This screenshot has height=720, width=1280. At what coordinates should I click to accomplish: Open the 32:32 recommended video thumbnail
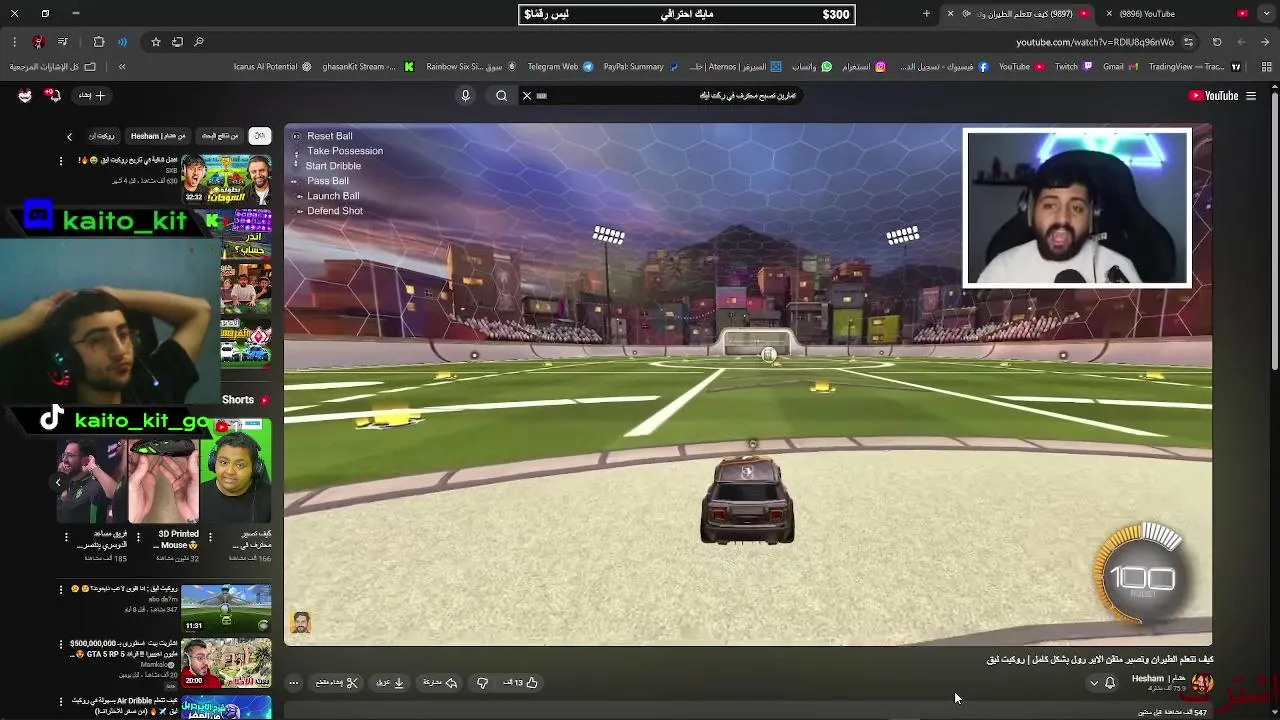coord(227,179)
